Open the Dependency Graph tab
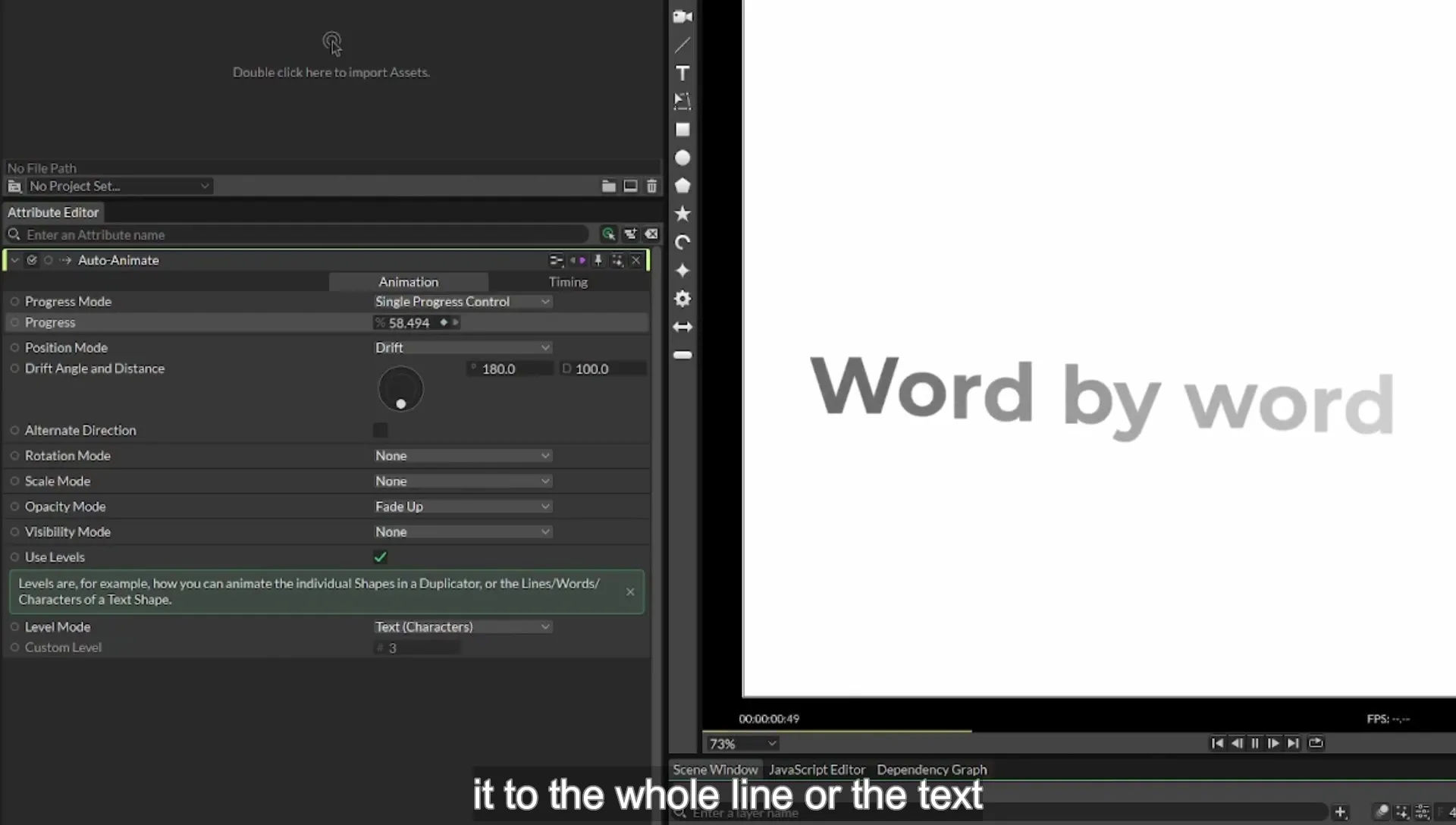The height and width of the screenshot is (825, 1456). click(x=932, y=770)
